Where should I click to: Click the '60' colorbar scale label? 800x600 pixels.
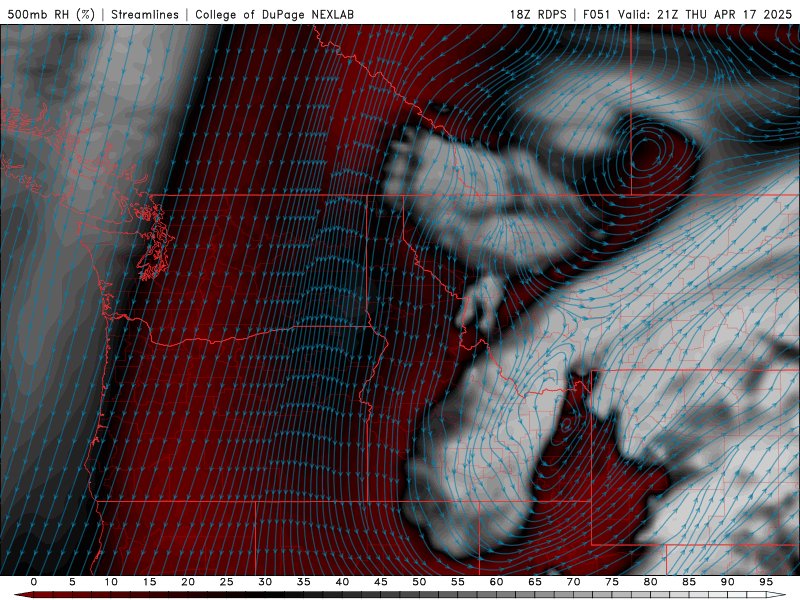(496, 582)
